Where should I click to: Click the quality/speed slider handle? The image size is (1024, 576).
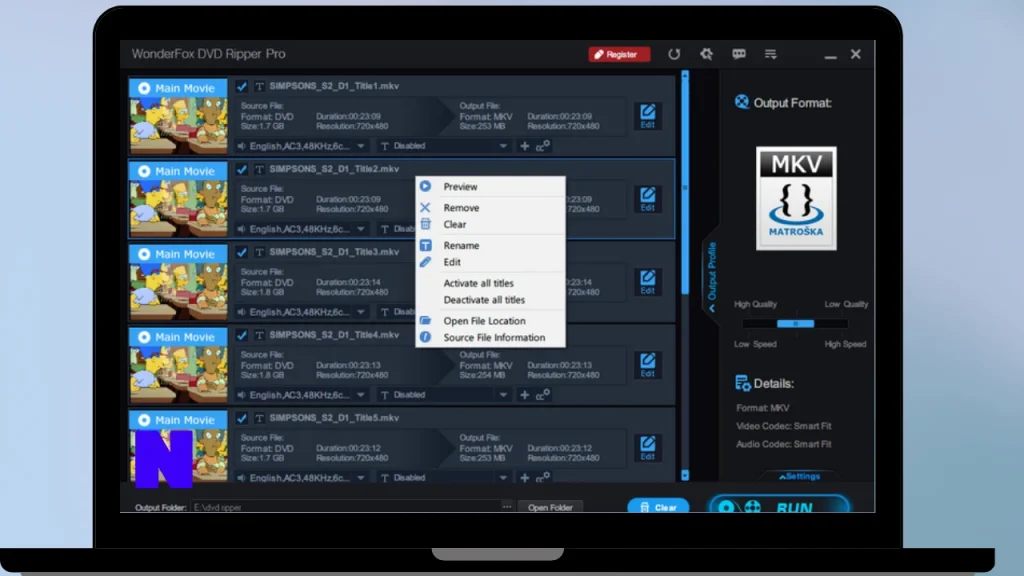tap(795, 324)
